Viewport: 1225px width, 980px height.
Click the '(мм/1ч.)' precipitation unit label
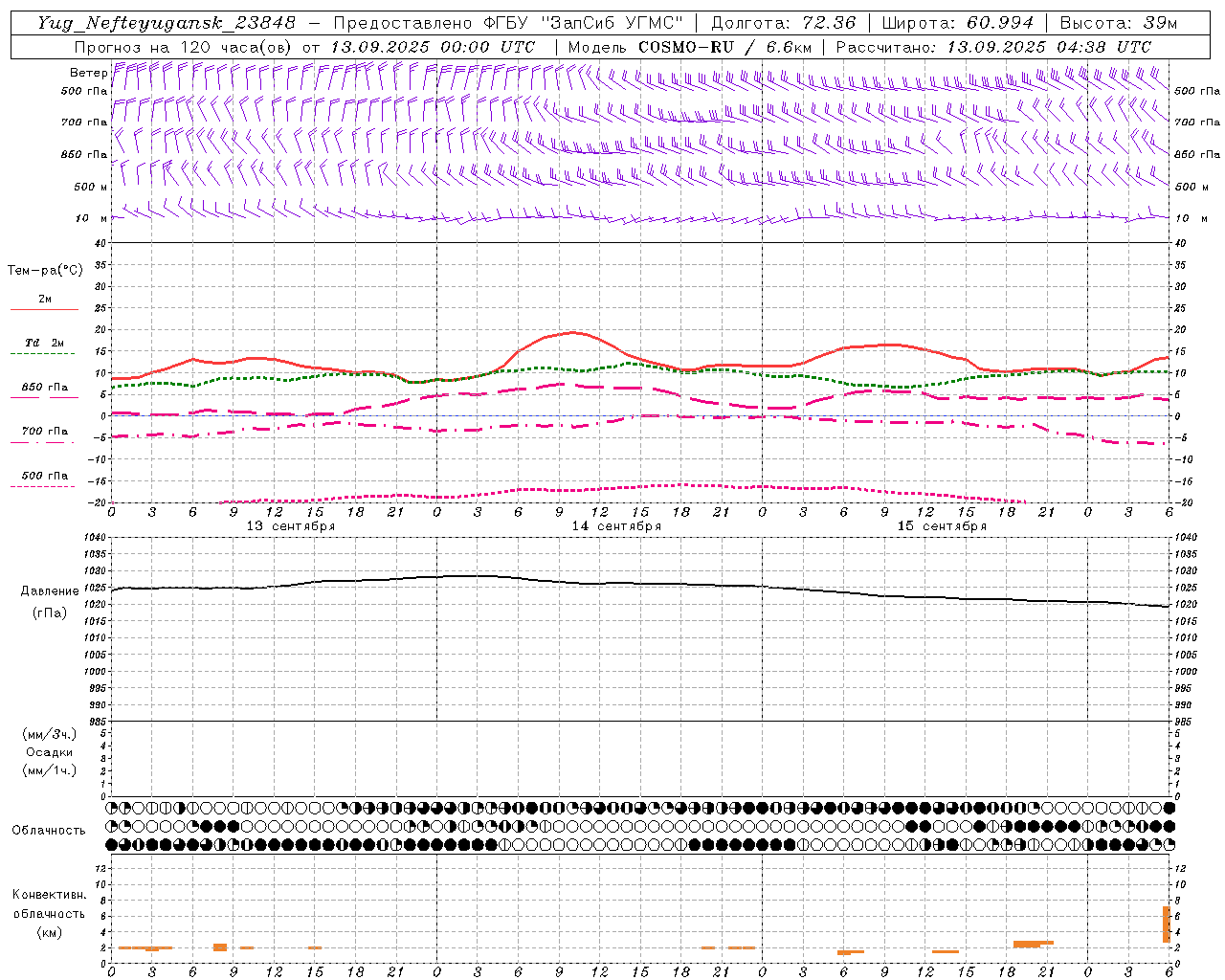tap(50, 770)
